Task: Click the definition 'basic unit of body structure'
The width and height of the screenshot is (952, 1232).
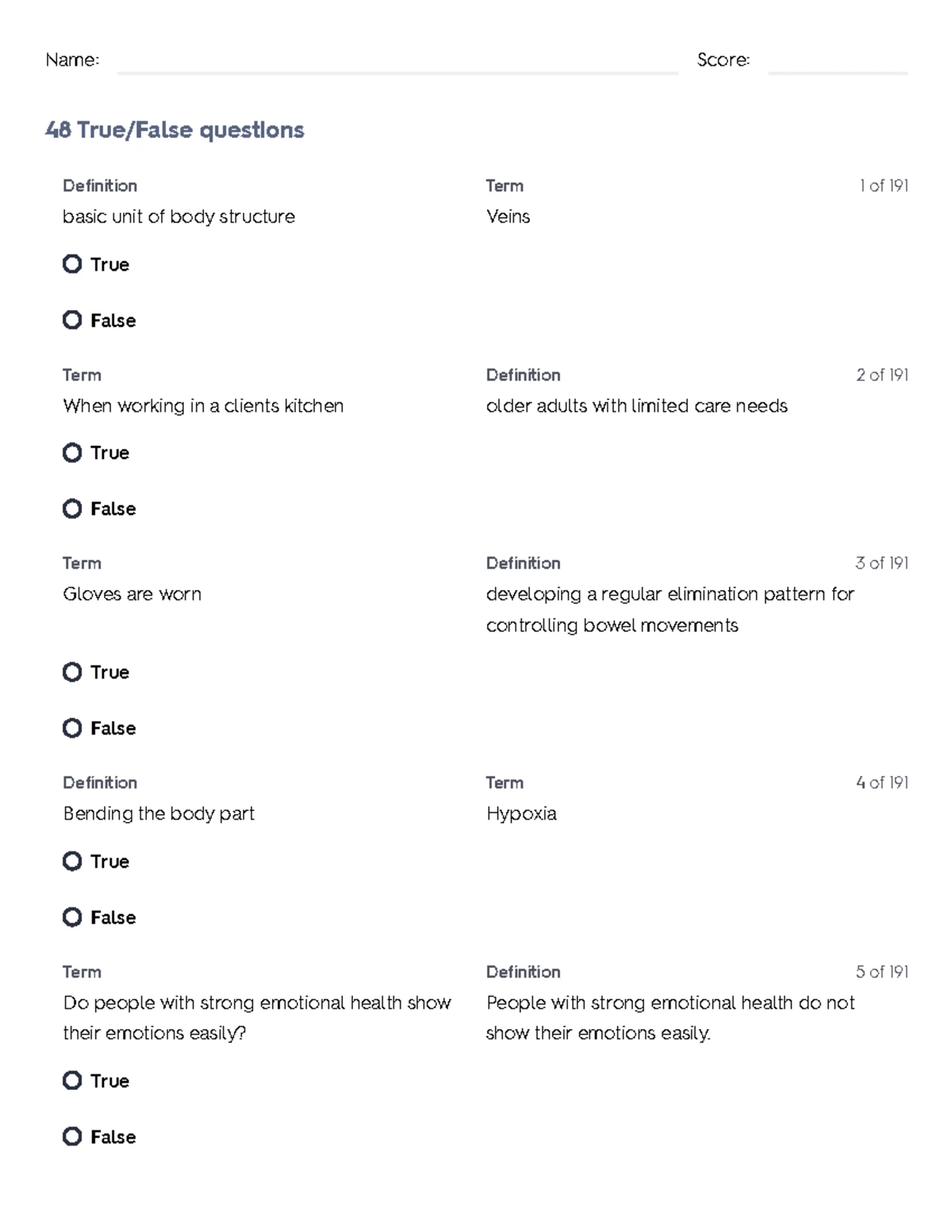Action: 178,217
